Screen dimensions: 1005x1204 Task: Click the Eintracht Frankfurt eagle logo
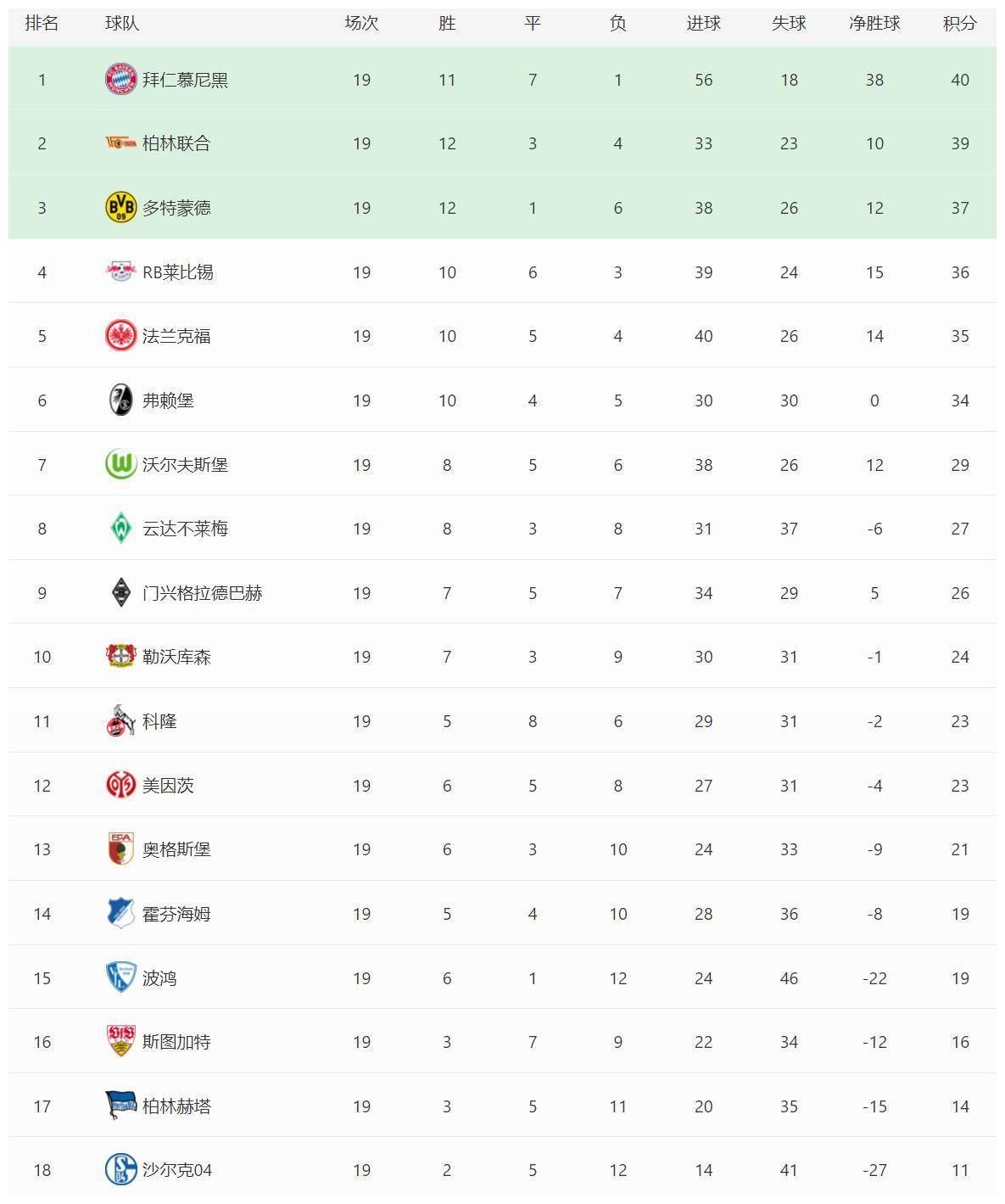point(120,336)
